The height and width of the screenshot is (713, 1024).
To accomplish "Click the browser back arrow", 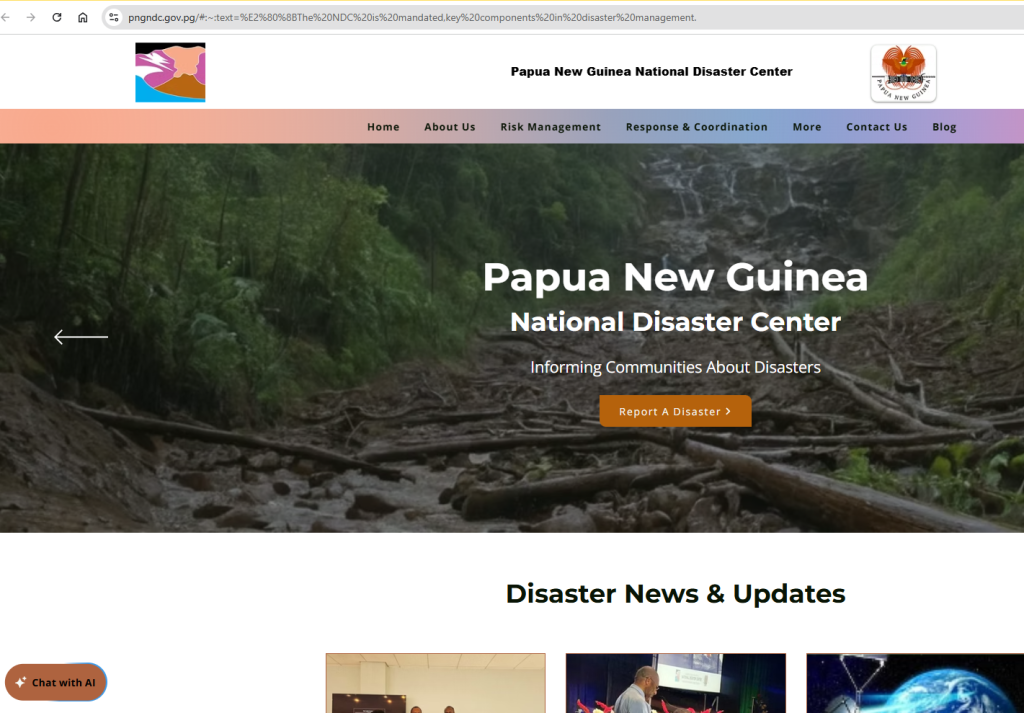I will (6, 17).
